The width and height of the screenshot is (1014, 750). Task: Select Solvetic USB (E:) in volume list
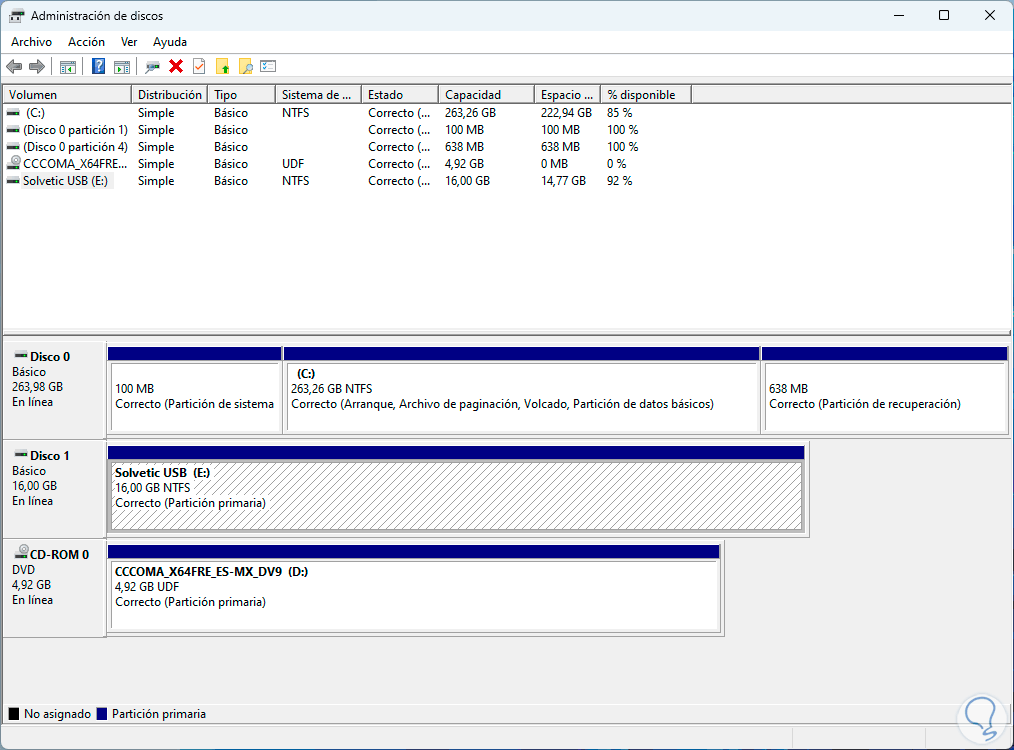65,181
